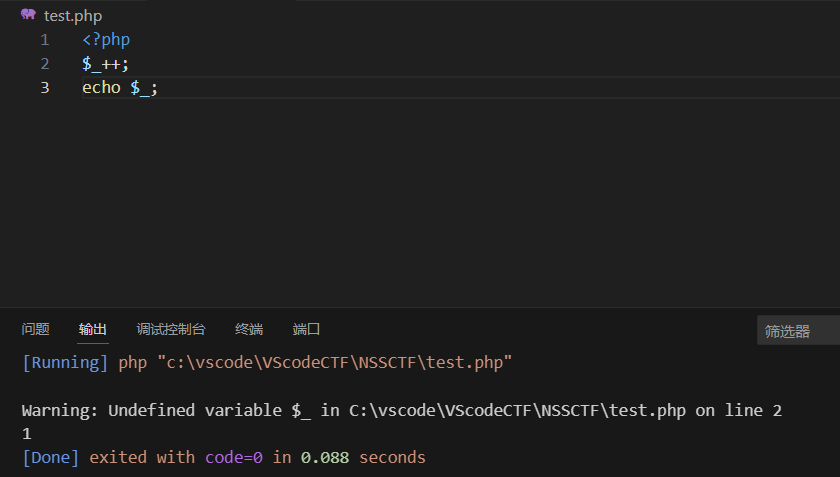Click the code=0 exit status text
840x477 pixels.
tap(233, 458)
